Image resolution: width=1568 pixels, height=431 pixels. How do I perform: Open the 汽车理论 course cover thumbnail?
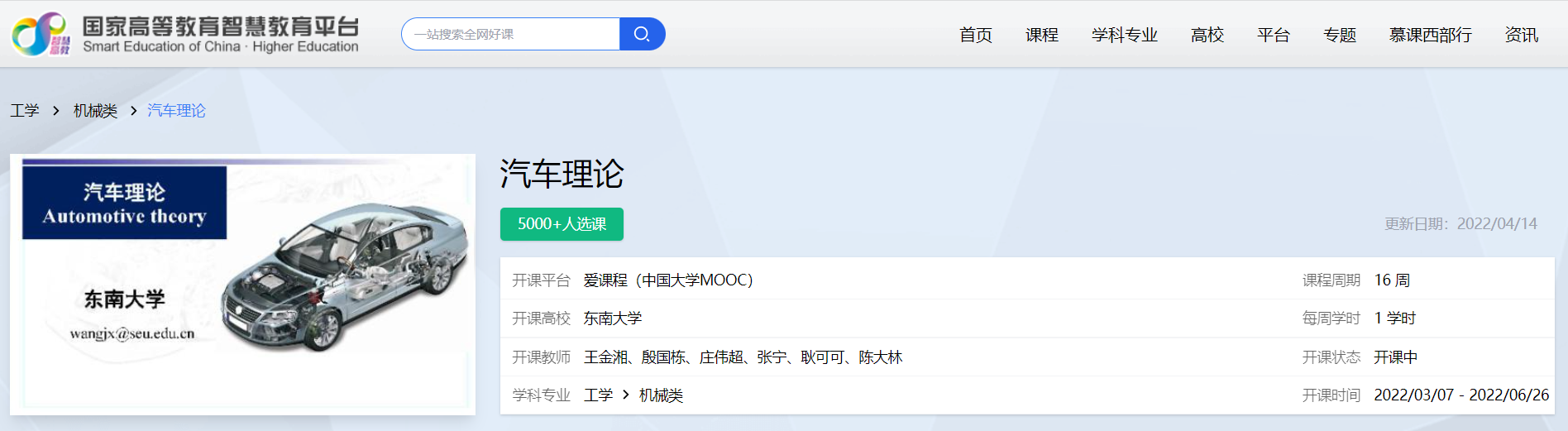click(x=242, y=284)
